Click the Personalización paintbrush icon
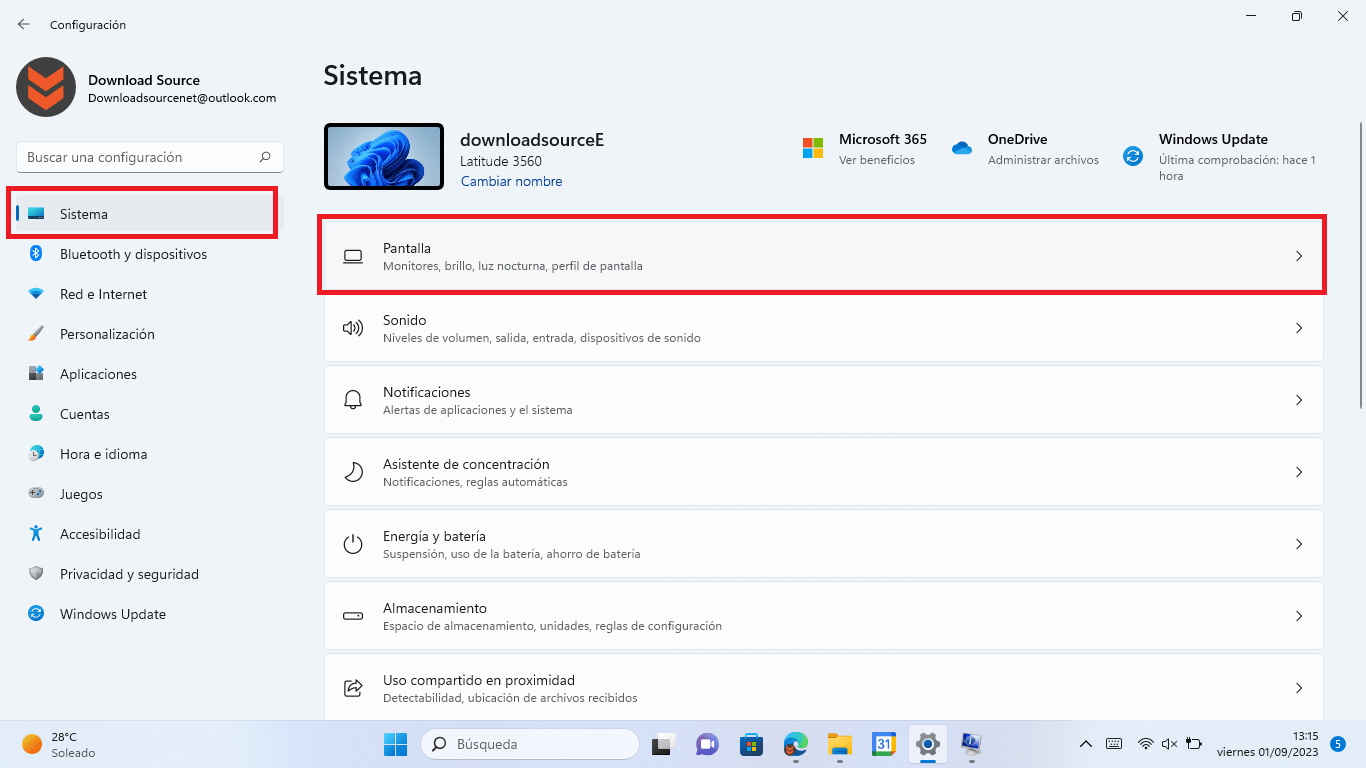Screen dimensions: 1366x768 [x=36, y=334]
